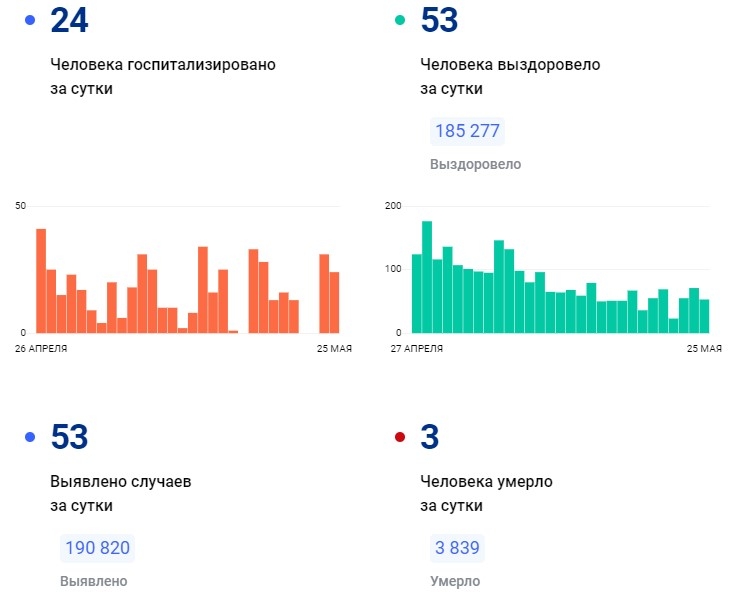Select the 190 820 total detected badge
The width and height of the screenshot is (744, 594).
click(97, 548)
